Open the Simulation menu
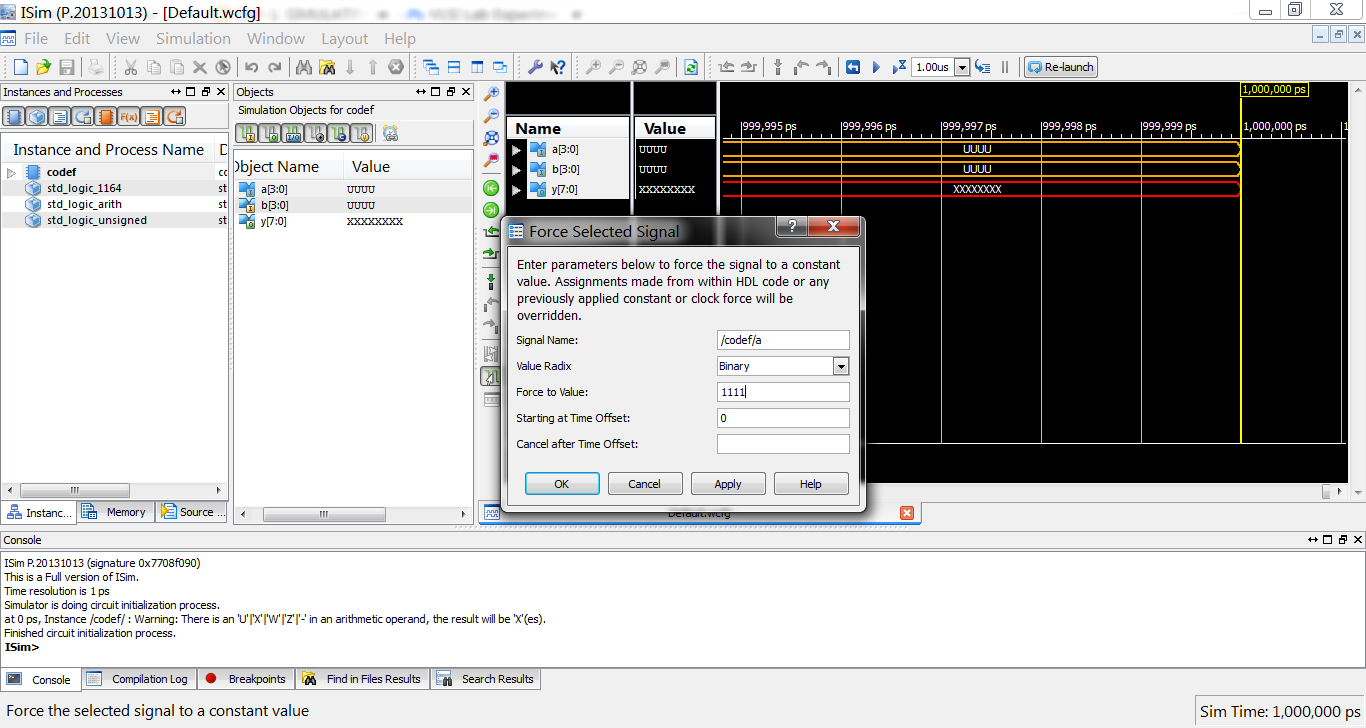Viewport: 1366px width, 728px height. (x=193, y=38)
